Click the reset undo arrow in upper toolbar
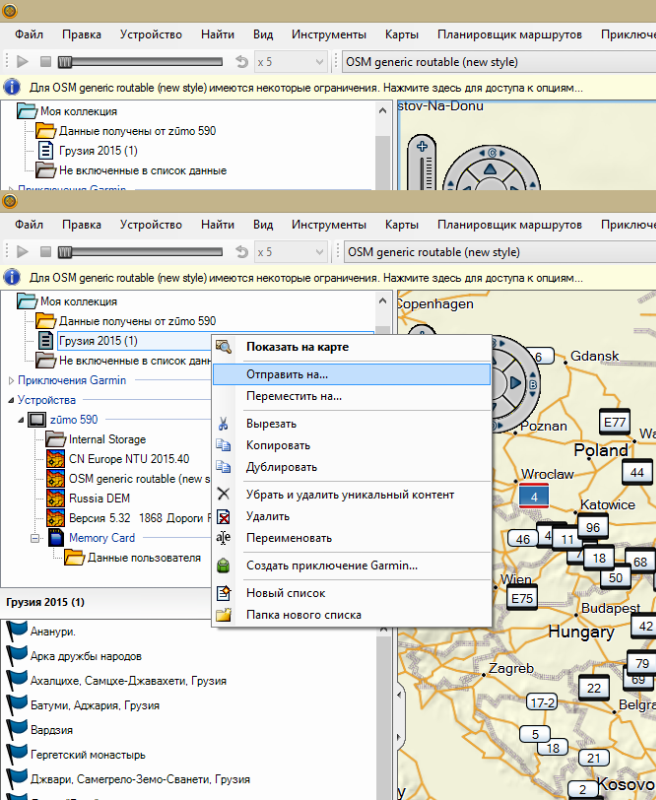 coord(241,62)
